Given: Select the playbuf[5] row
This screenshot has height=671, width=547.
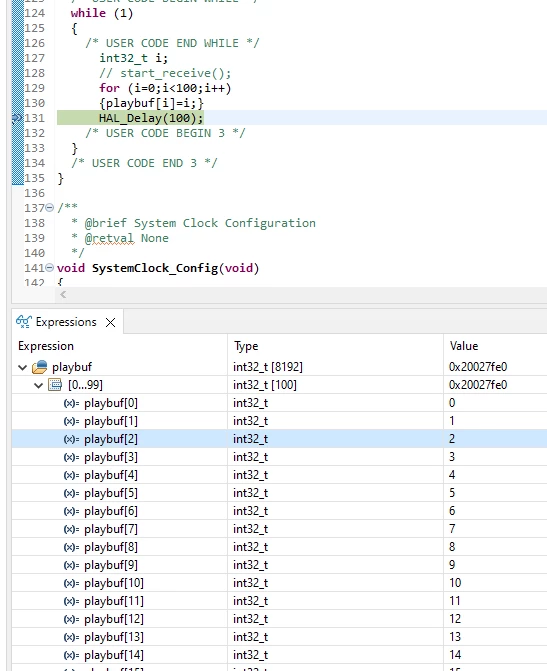Looking at the screenshot, I should [x=279, y=493].
